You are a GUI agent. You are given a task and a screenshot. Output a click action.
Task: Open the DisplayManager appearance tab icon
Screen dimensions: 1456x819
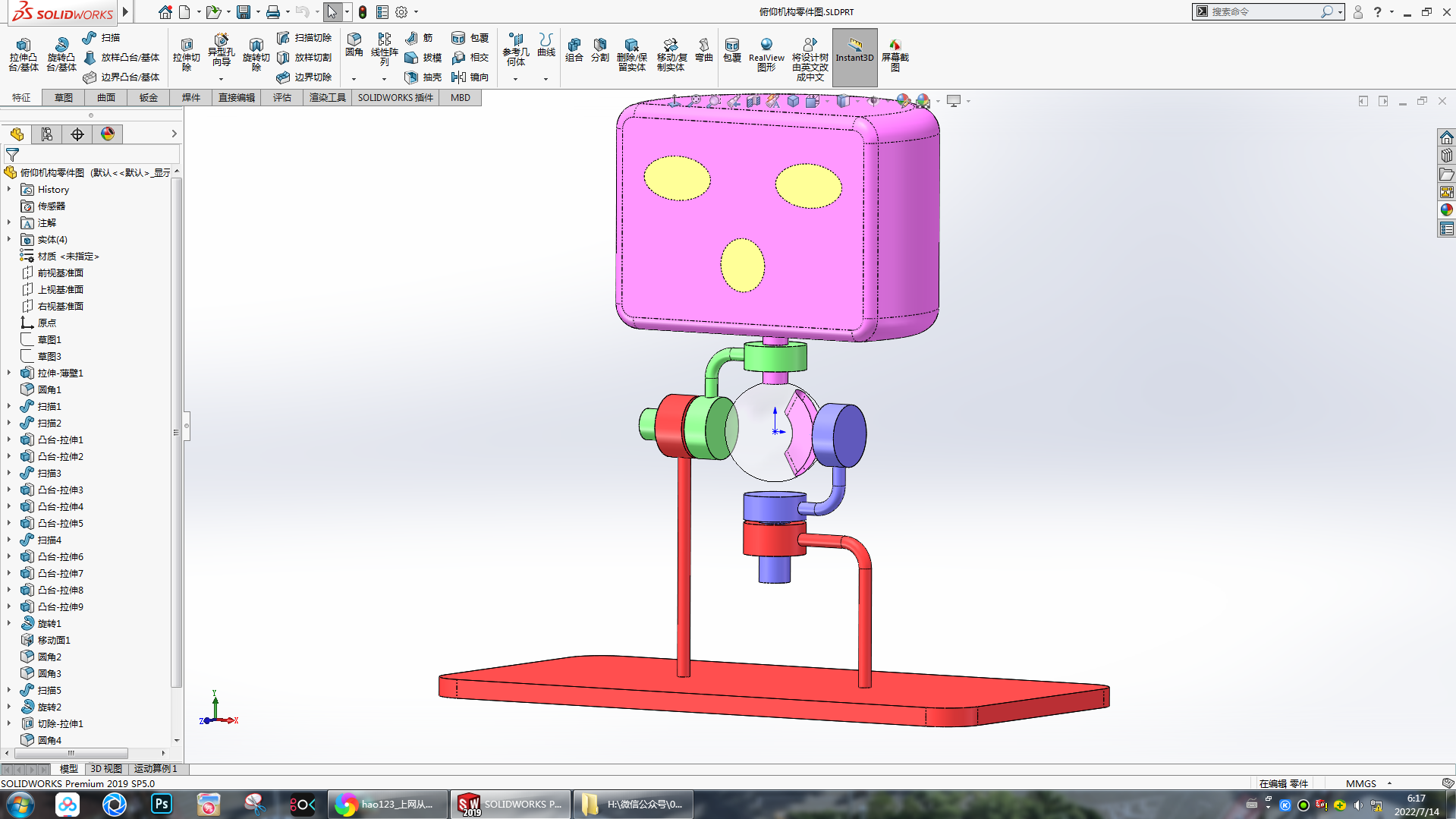click(108, 134)
